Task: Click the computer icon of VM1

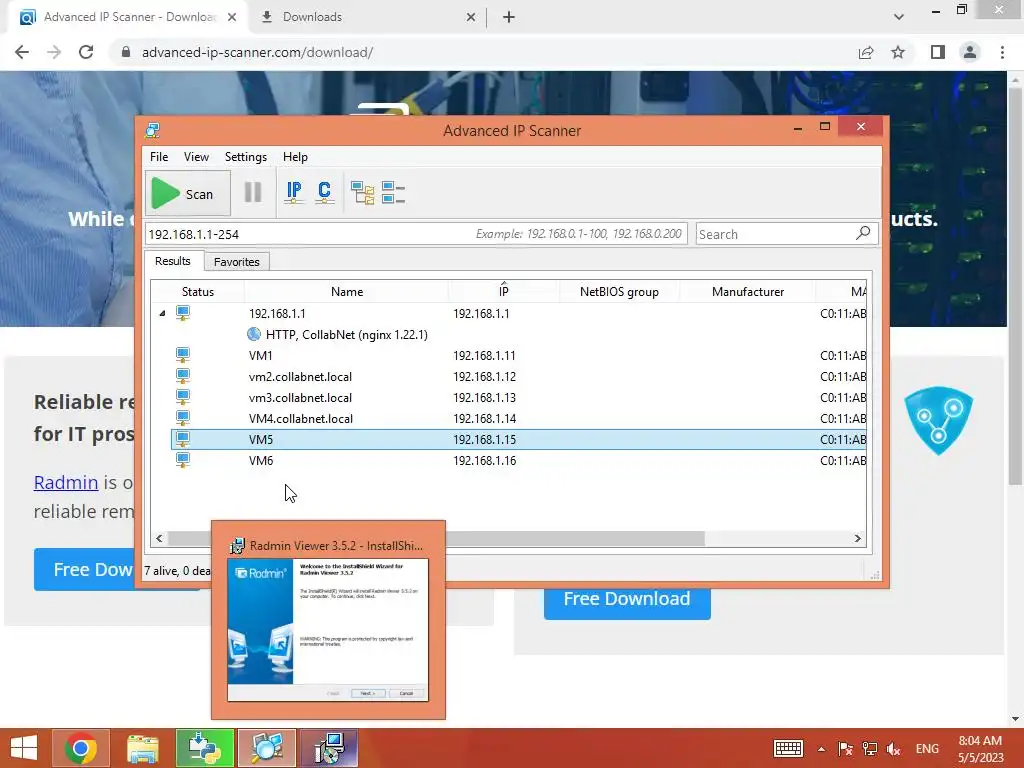Action: [x=183, y=355]
